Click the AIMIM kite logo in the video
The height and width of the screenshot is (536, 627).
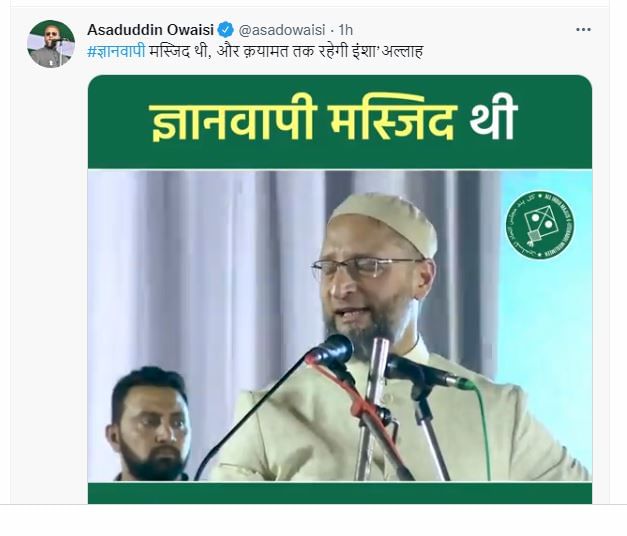coord(539,225)
